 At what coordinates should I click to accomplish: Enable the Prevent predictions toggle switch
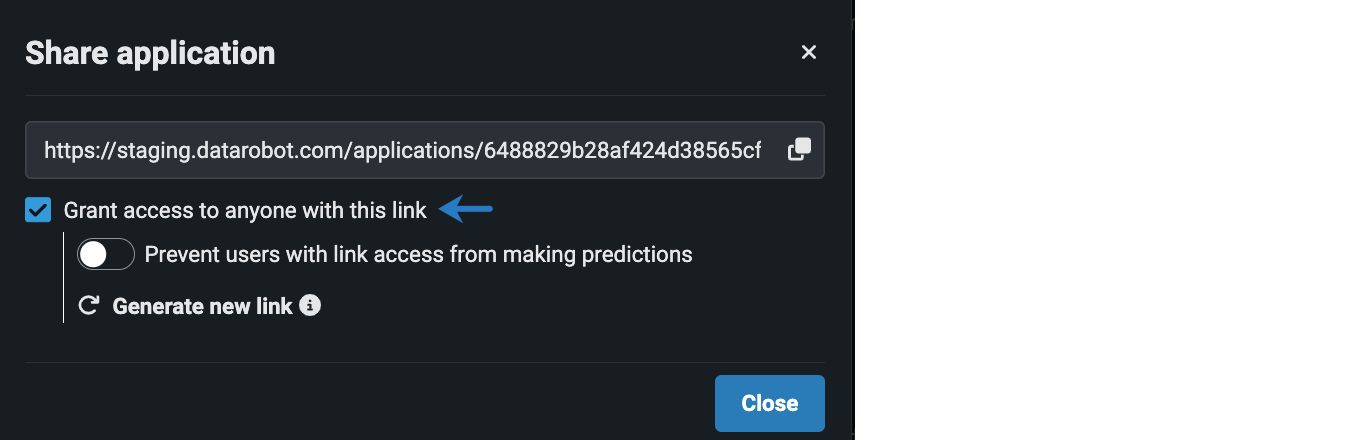(x=106, y=255)
